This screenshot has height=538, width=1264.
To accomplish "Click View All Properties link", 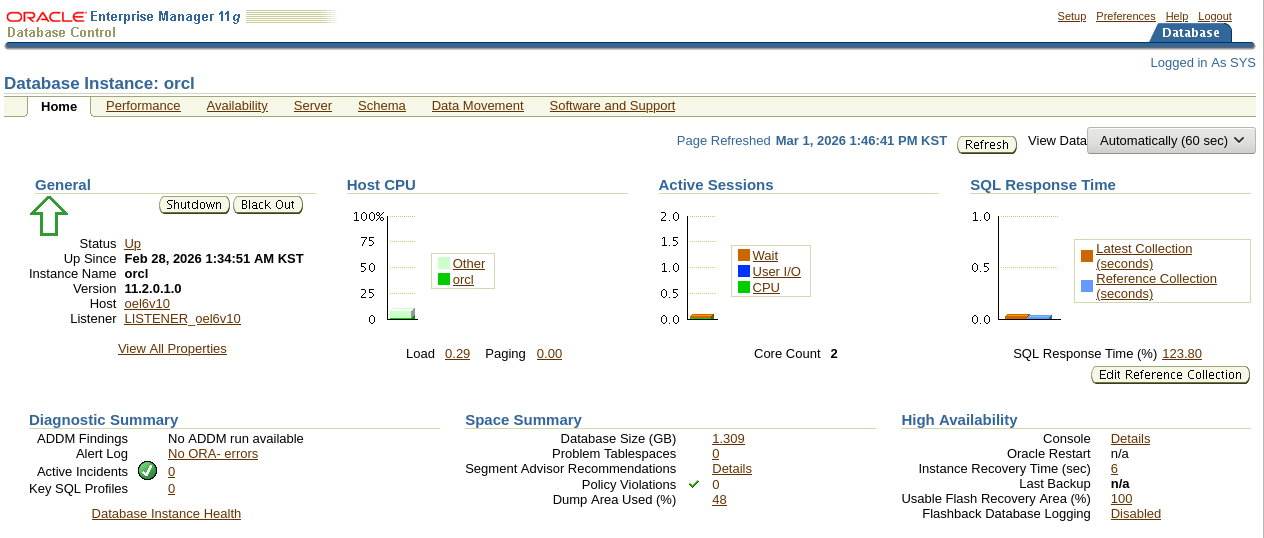I will coord(172,349).
